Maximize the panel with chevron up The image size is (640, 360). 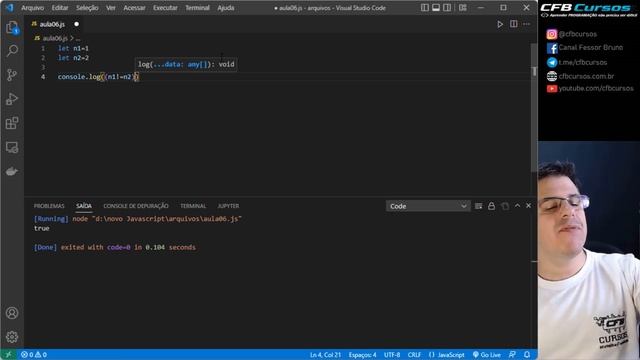[518, 206]
